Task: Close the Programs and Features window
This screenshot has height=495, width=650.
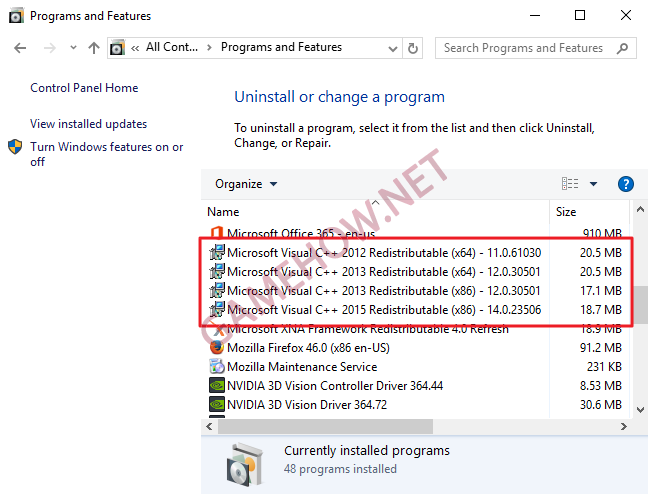Action: (626, 16)
